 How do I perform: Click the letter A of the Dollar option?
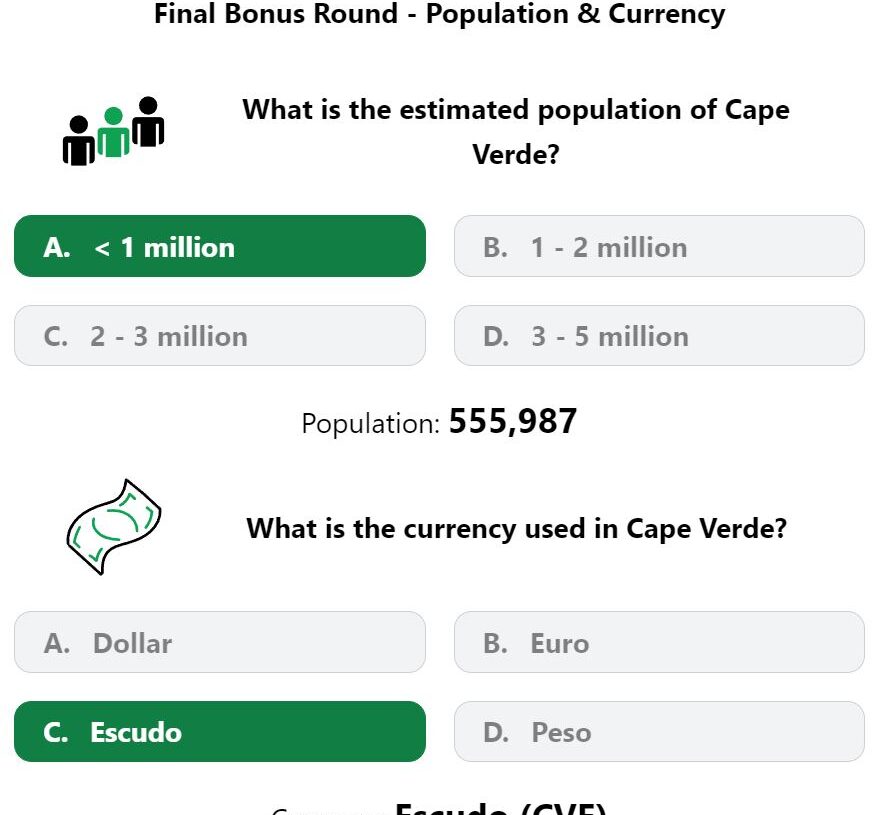57,643
